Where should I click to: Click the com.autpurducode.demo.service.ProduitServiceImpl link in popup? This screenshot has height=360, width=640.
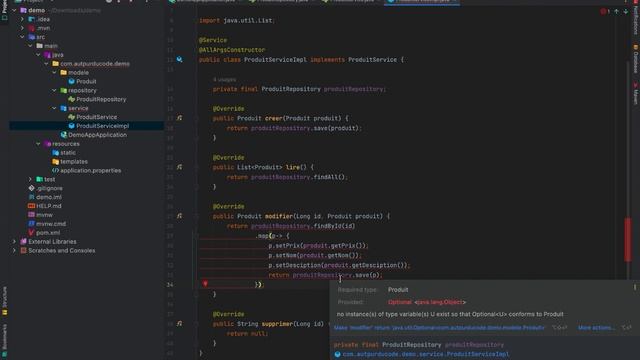pos(426,354)
